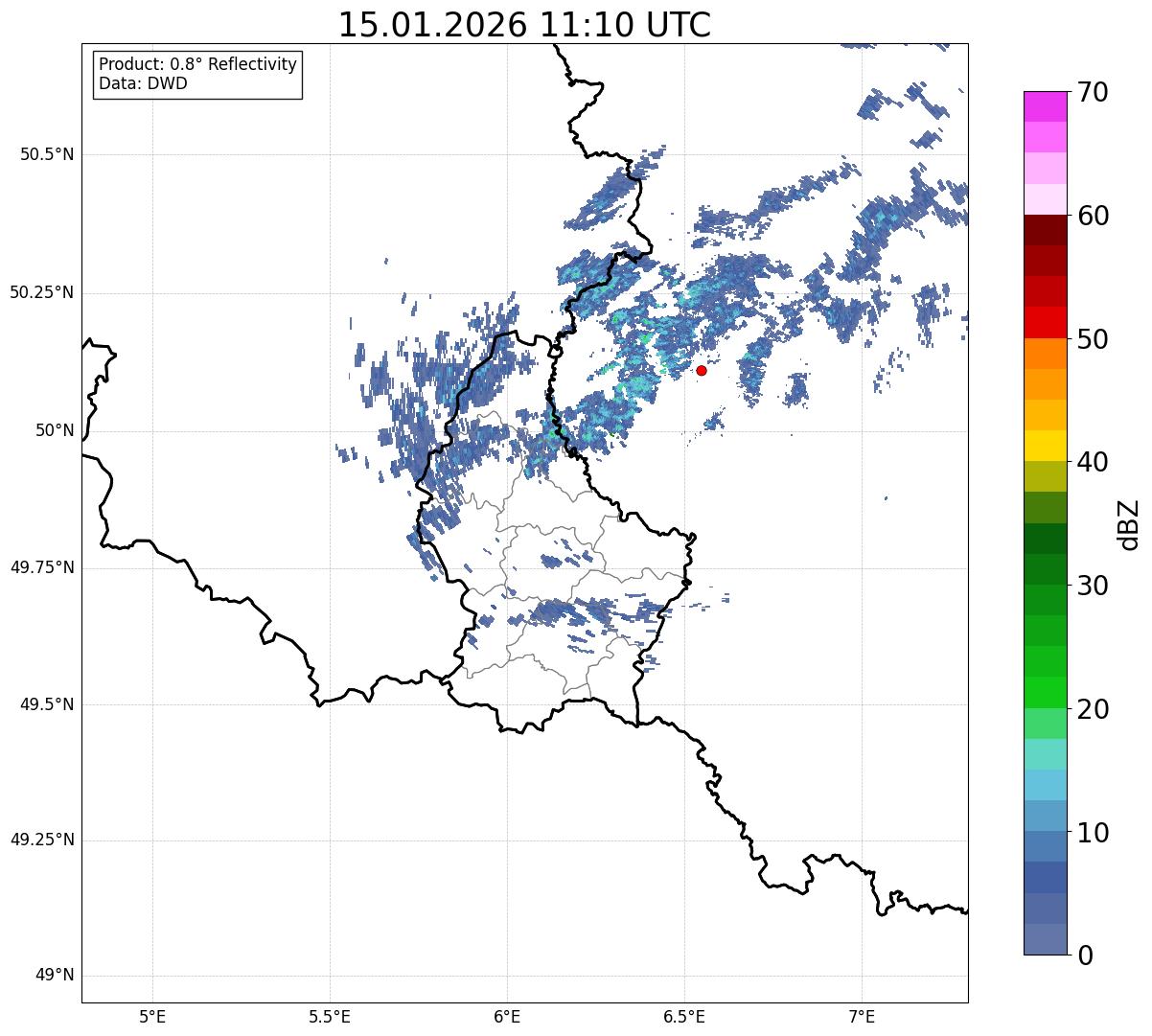Screen dimensions: 1152x1036
Task: Click the "Product: 0.8° Reflectivity" label
Action: (198, 64)
